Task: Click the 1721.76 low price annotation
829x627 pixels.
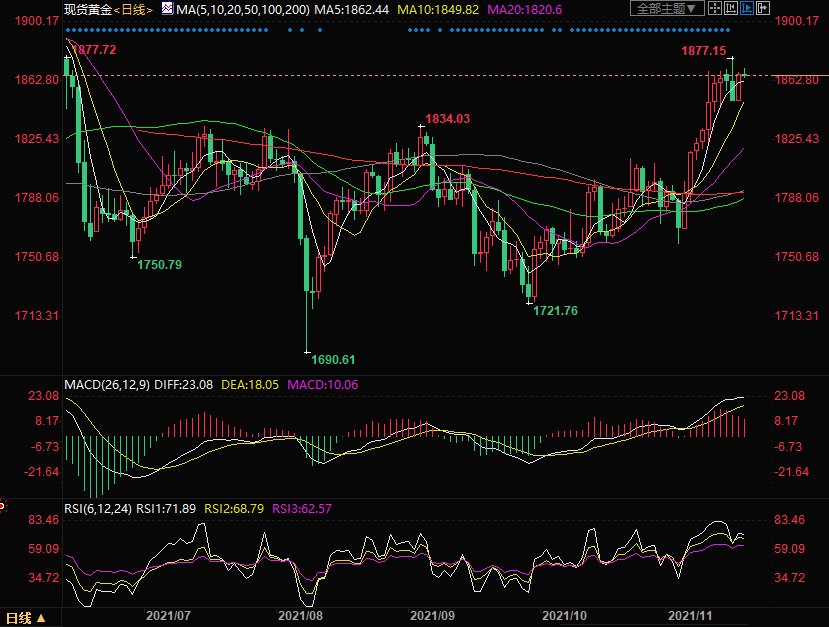Action: 555,311
